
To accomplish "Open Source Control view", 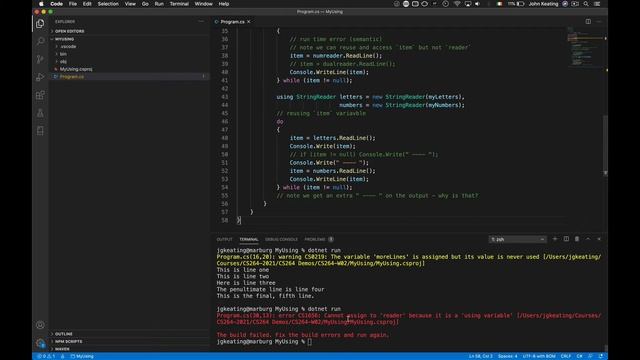I will [x=40, y=59].
